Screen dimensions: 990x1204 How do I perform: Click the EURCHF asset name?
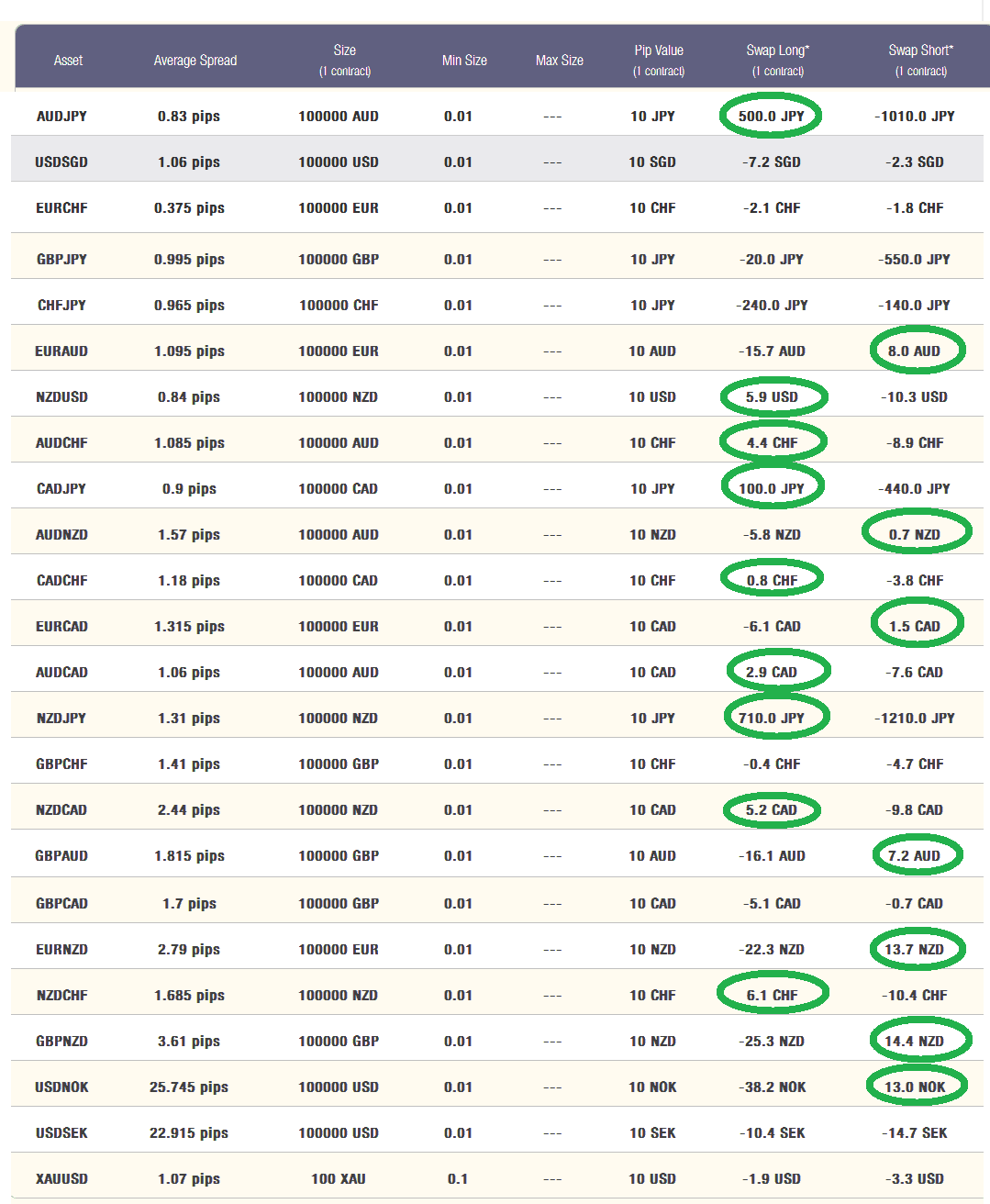pyautogui.click(x=61, y=208)
